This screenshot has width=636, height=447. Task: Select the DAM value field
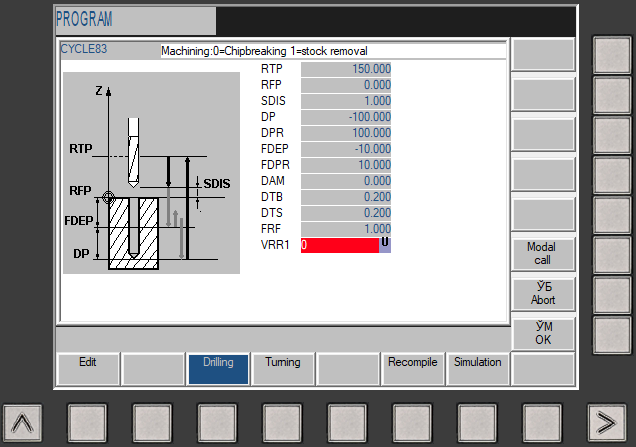point(346,181)
